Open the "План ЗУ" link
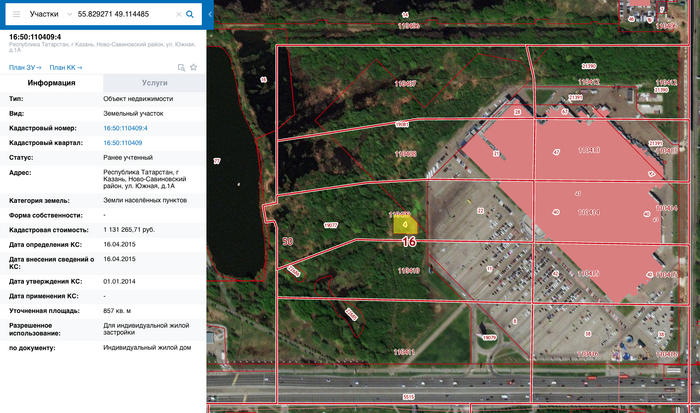This screenshot has height=413, width=700. point(24,67)
